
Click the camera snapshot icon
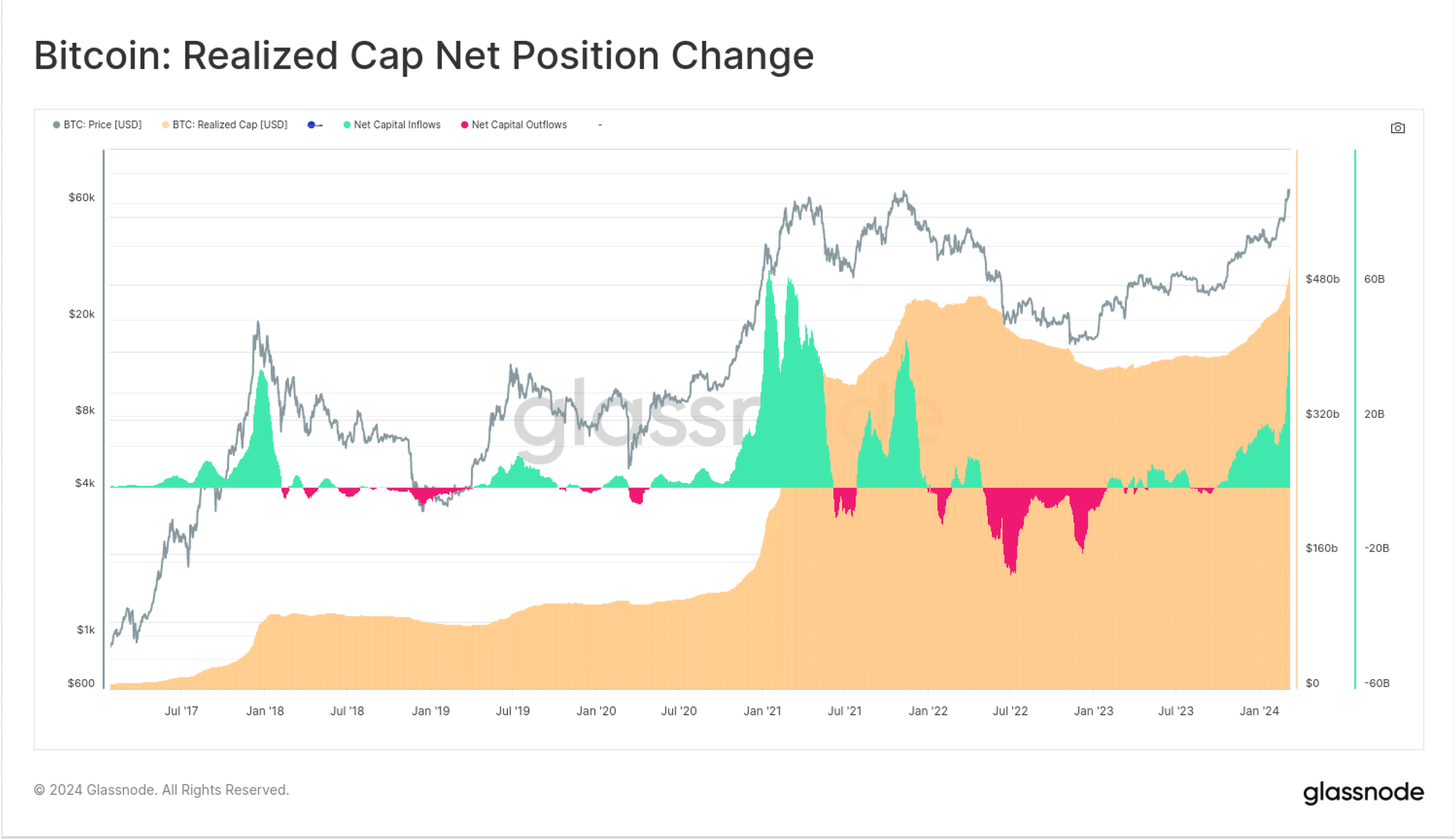[1397, 128]
